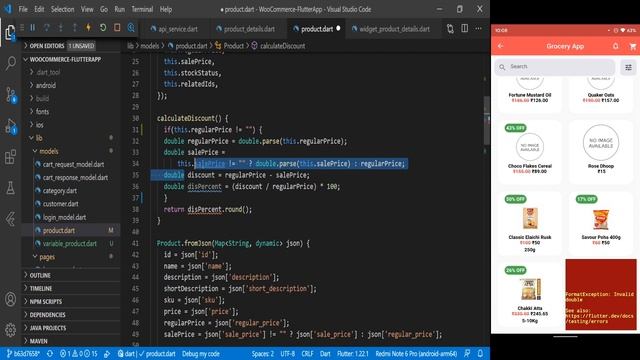Collapse the lib folder

pos(39,138)
